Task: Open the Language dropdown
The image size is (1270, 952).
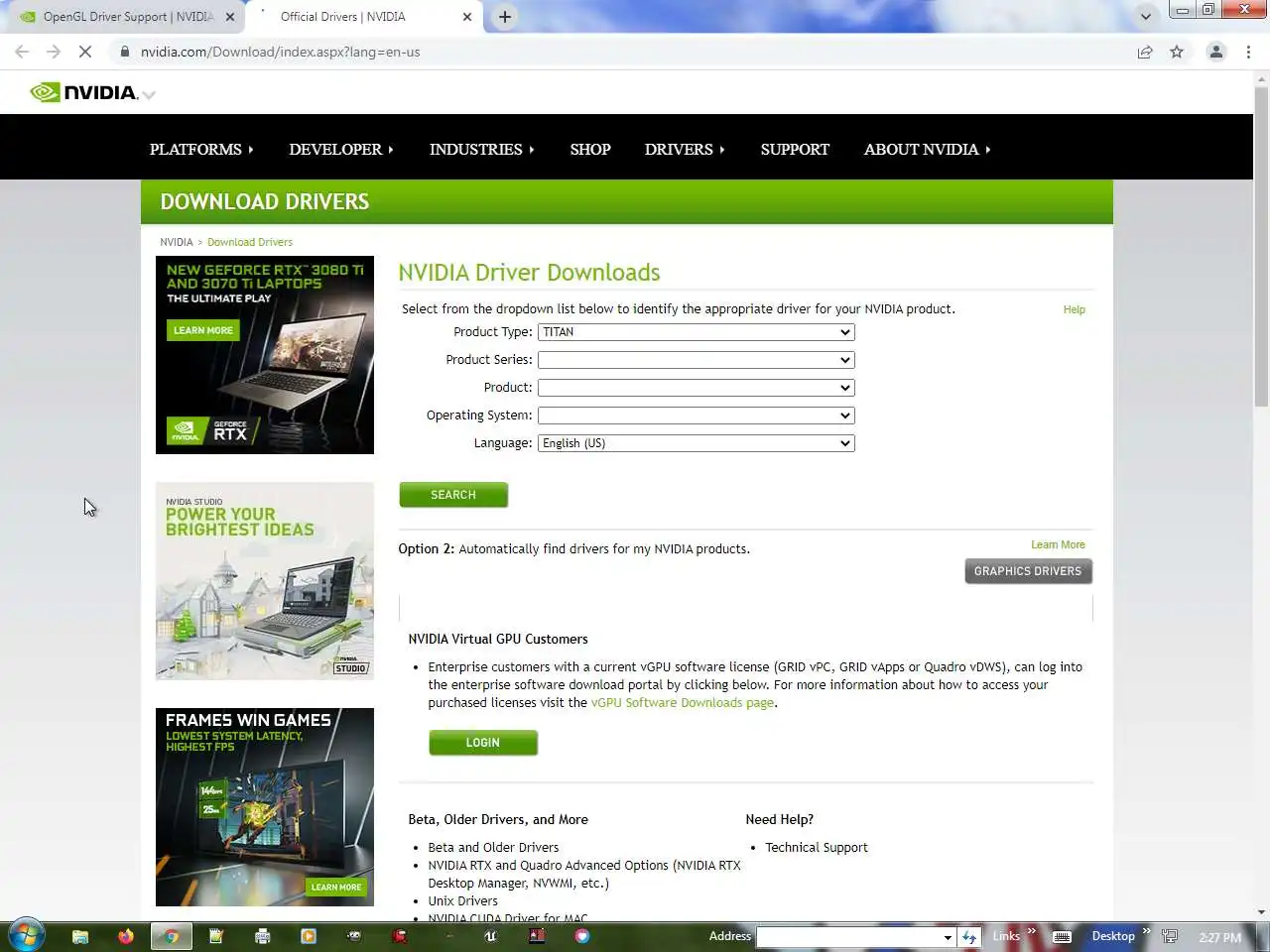Action: pos(696,443)
